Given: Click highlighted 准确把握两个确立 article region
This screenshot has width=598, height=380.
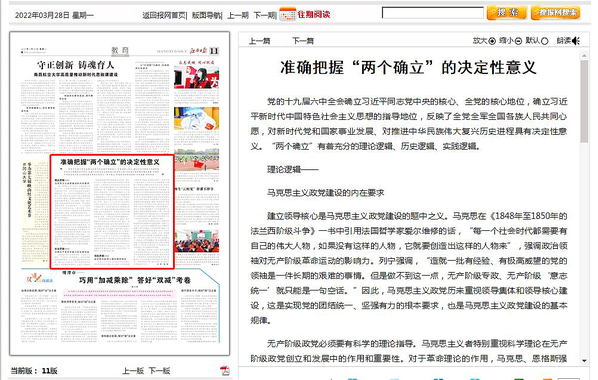Looking at the screenshot, I should (112, 212).
